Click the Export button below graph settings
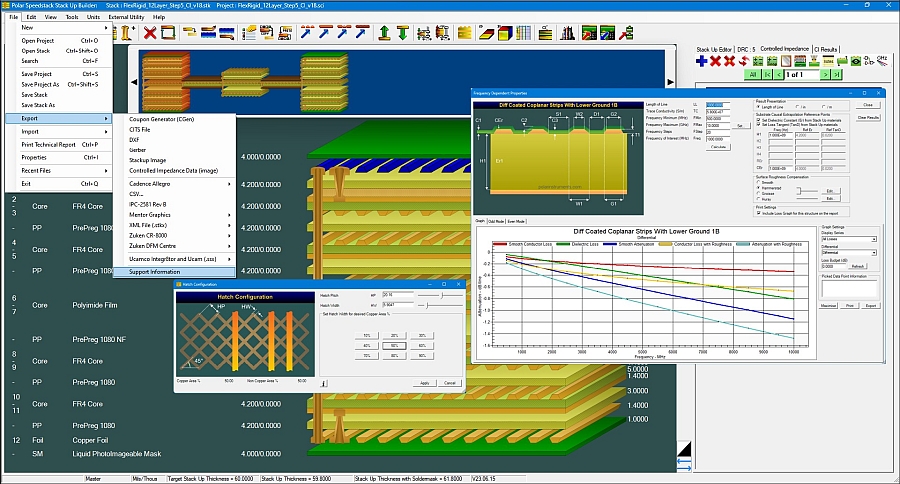 pos(871,305)
